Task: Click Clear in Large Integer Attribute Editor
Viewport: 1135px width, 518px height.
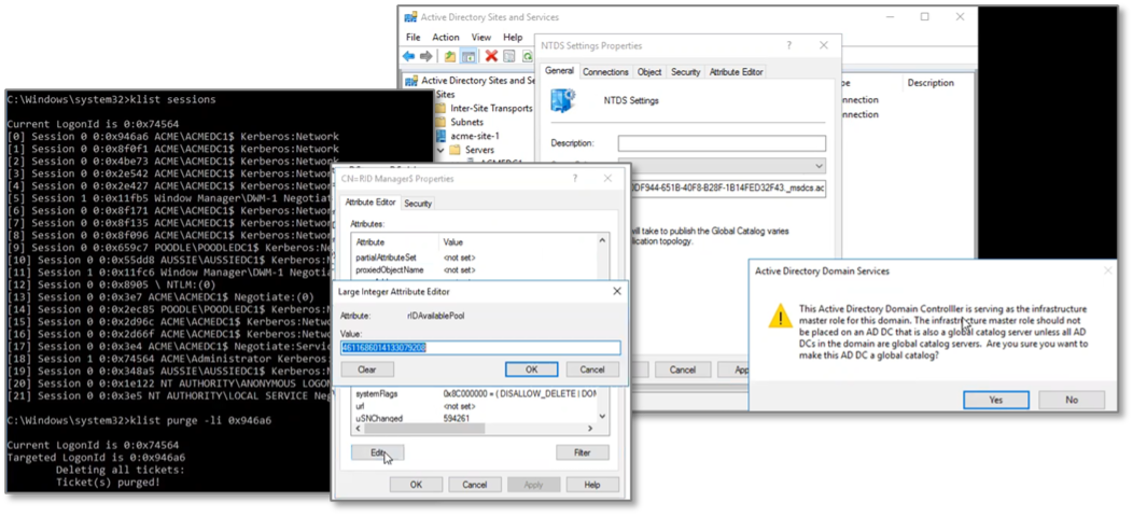Action: click(367, 369)
